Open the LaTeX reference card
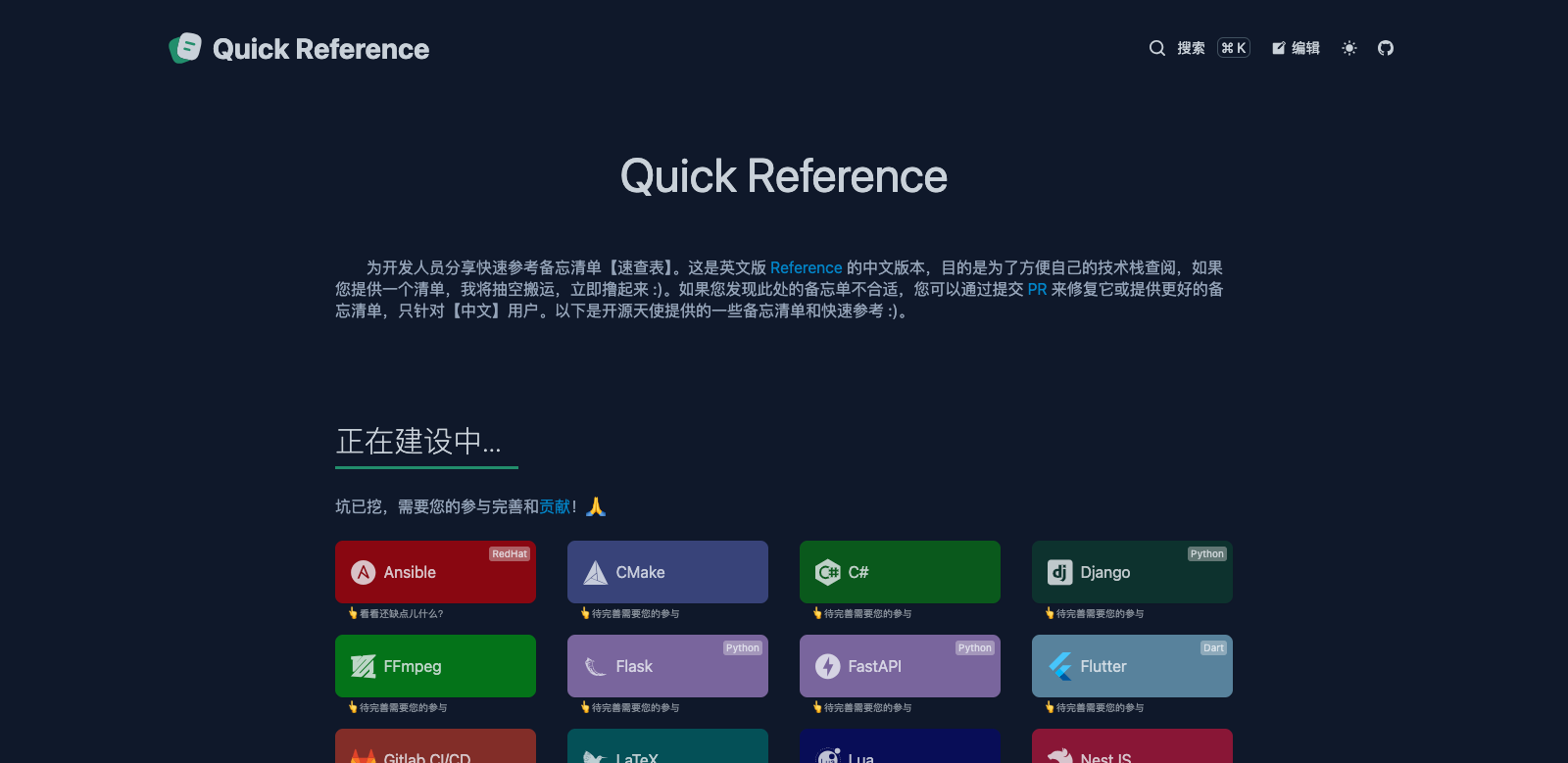 667,749
